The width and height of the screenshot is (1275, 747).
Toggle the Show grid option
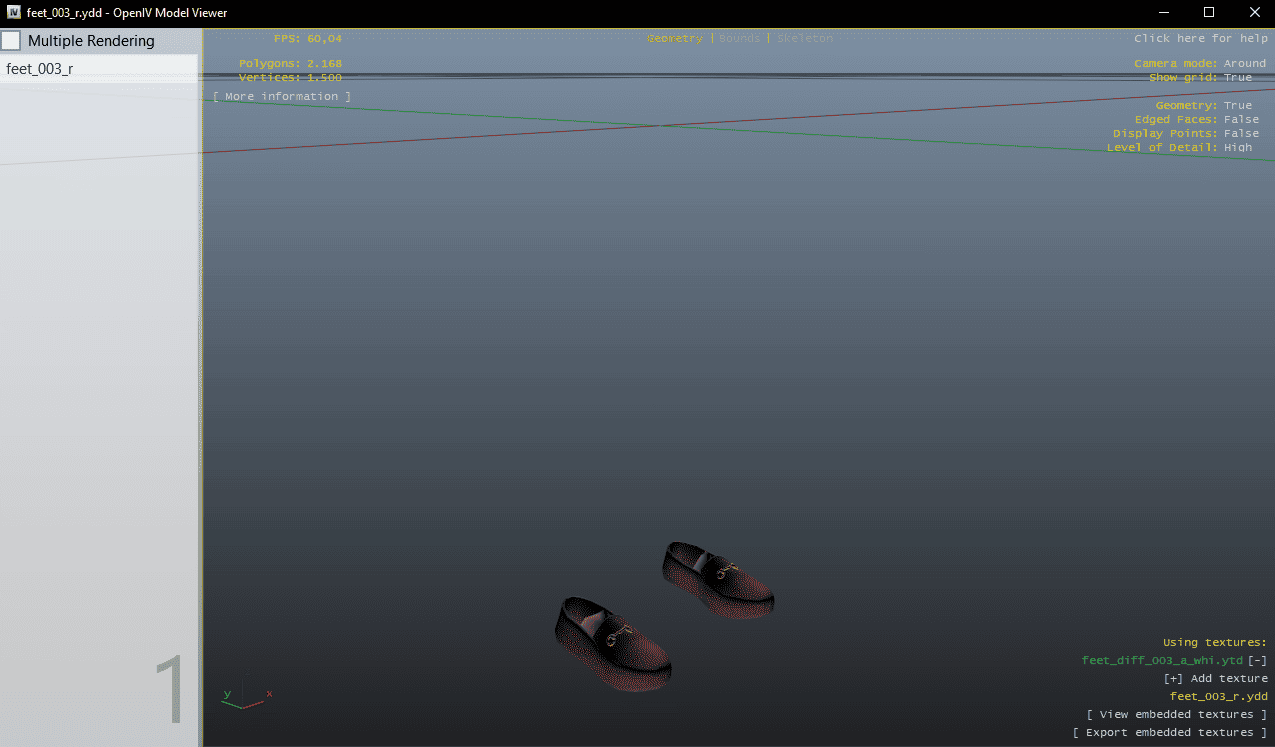point(1237,77)
